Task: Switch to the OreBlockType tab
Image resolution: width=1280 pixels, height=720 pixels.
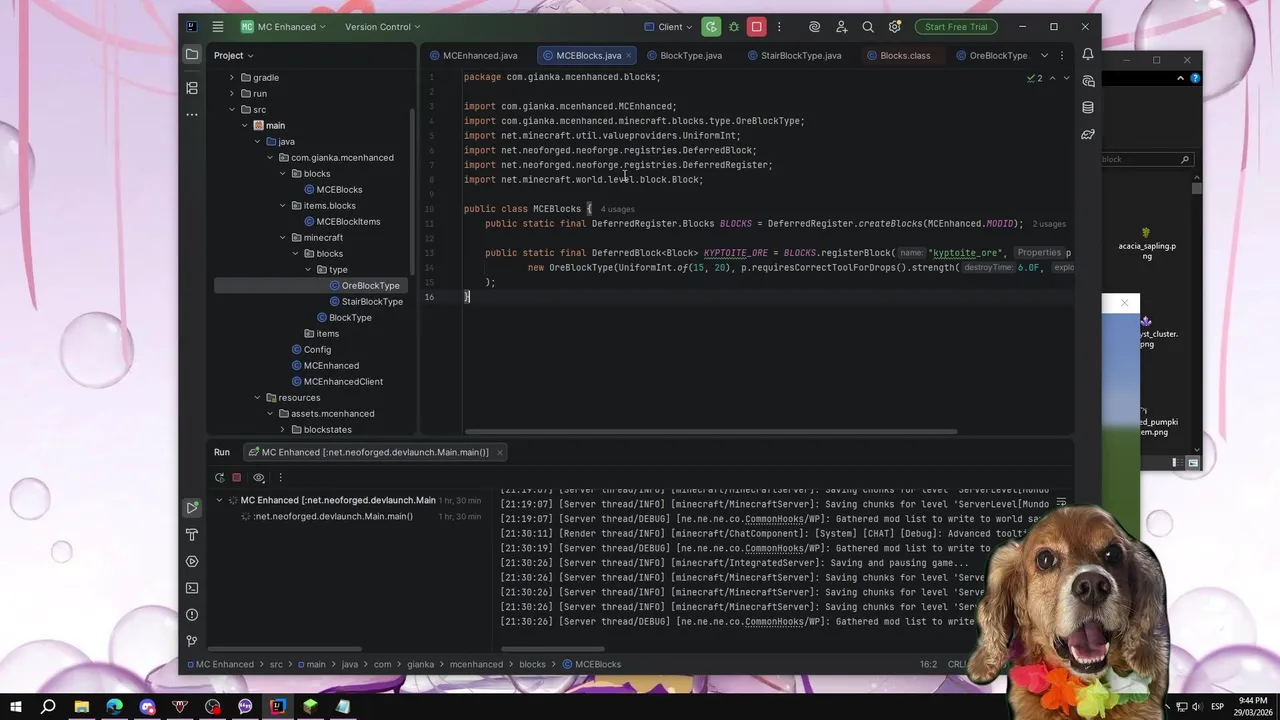Action: click(x=991, y=55)
